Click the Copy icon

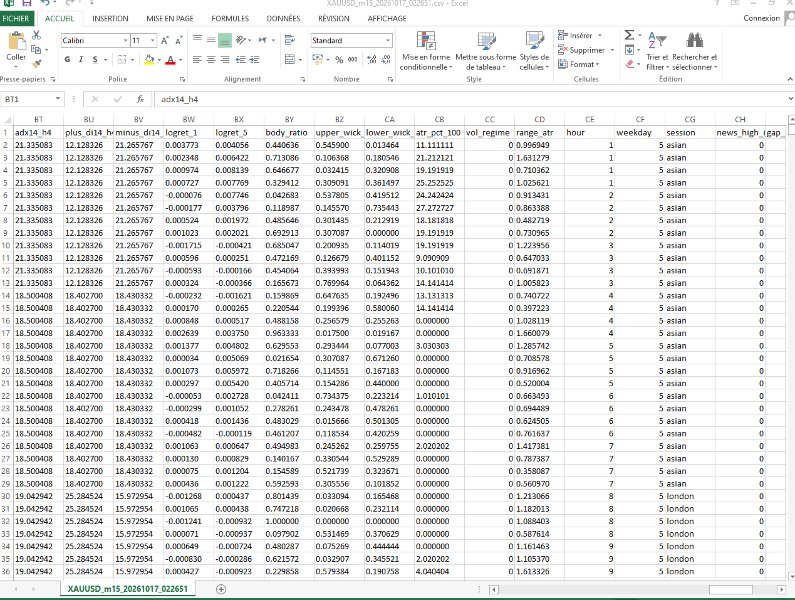[x=36, y=50]
